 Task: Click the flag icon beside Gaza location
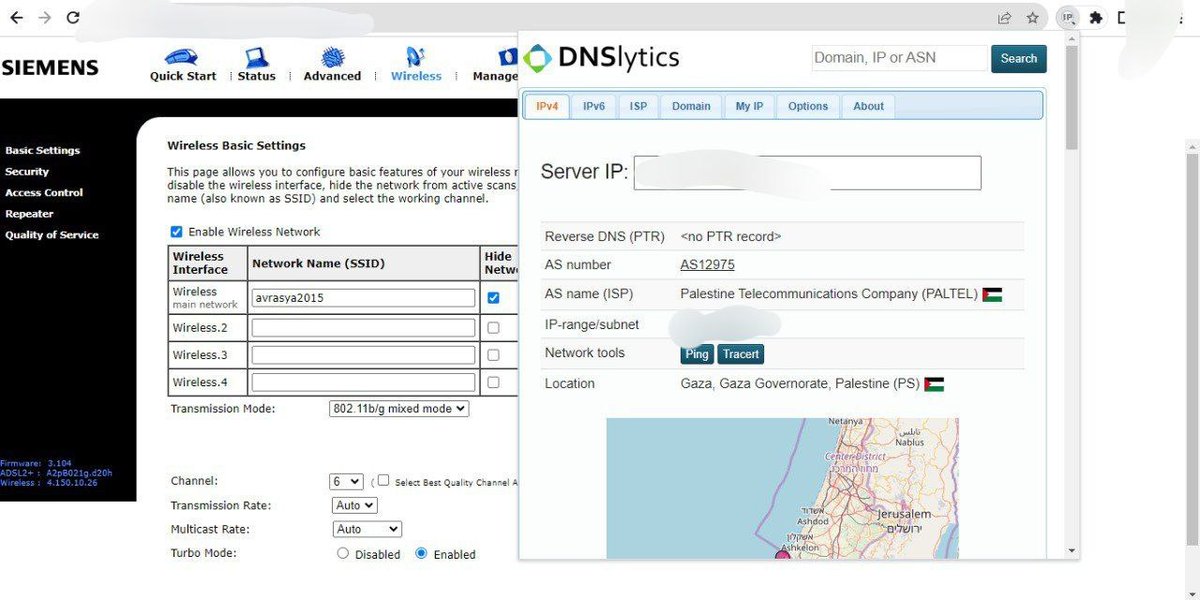click(934, 384)
